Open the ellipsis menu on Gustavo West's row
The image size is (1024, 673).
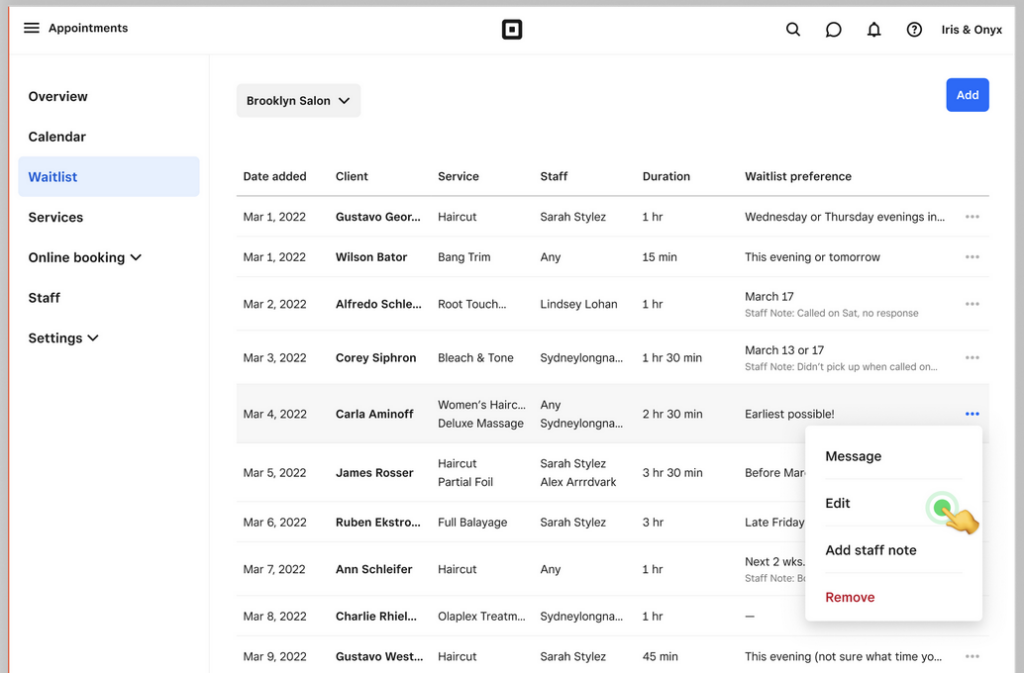point(972,657)
